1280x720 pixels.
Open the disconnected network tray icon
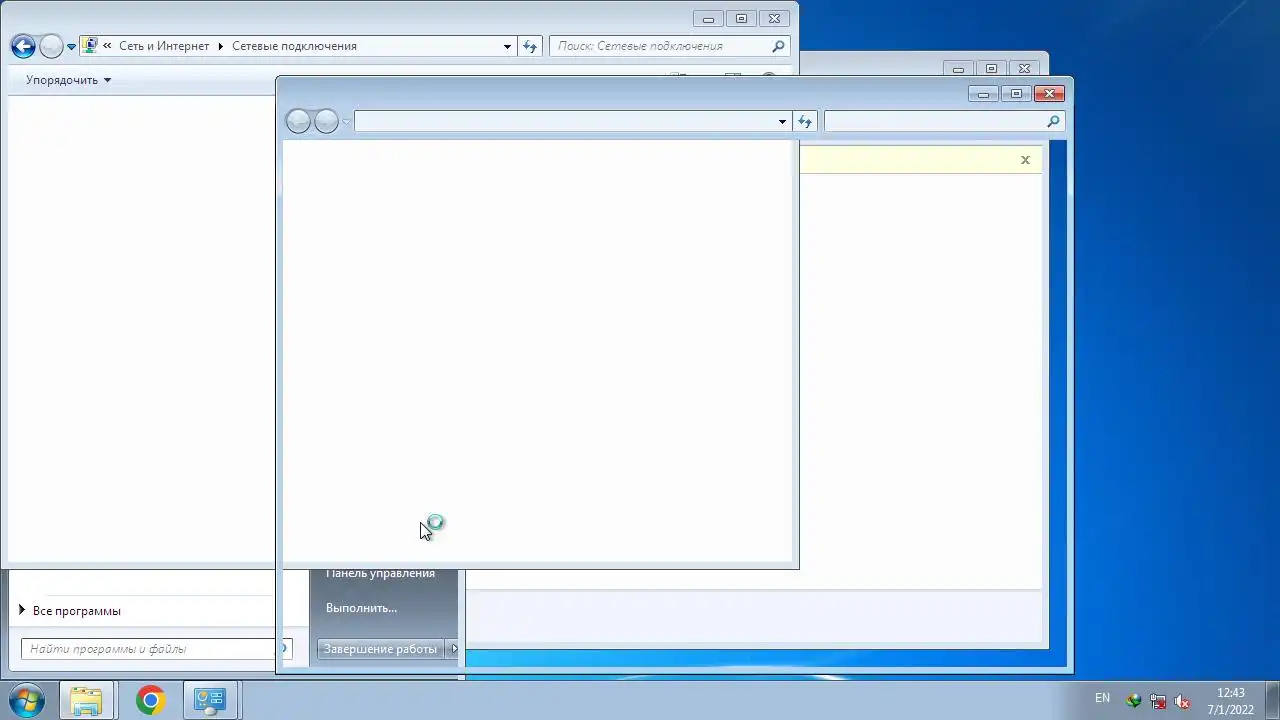[x=1158, y=701]
